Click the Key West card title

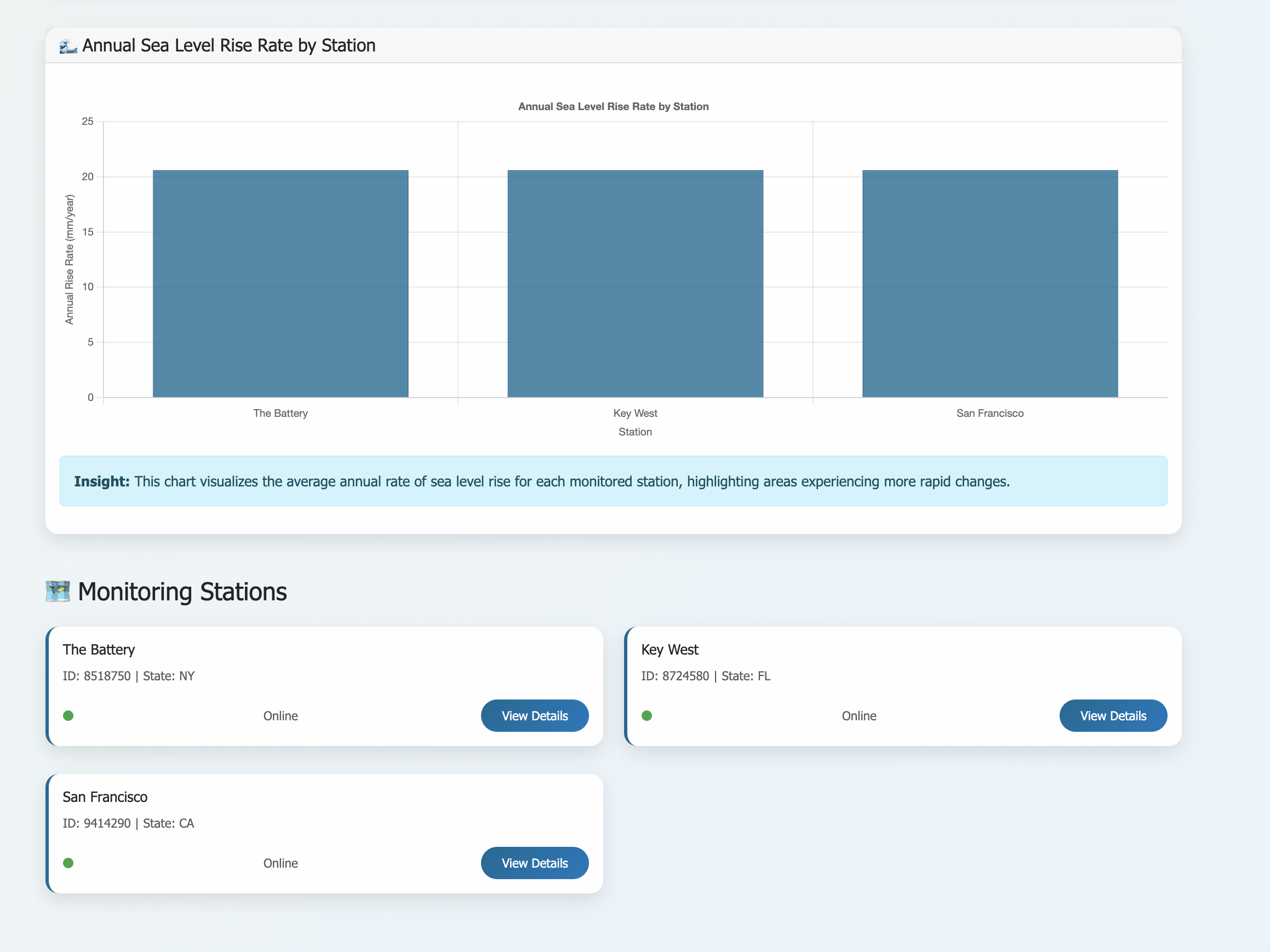[x=670, y=650]
